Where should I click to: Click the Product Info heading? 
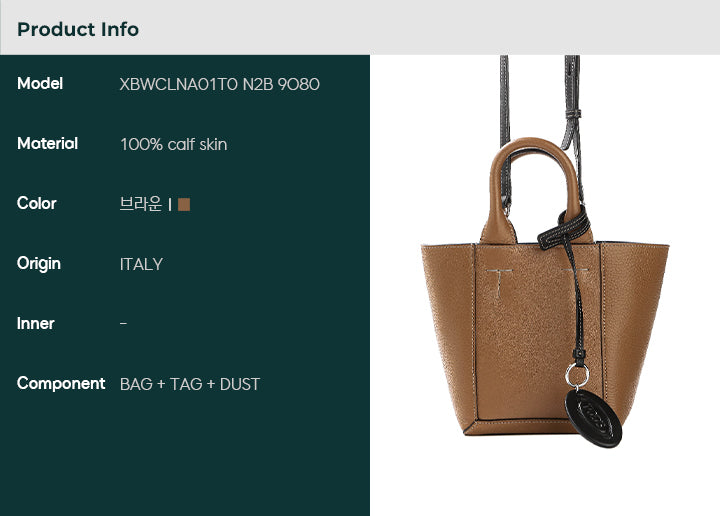pyautogui.click(x=78, y=29)
